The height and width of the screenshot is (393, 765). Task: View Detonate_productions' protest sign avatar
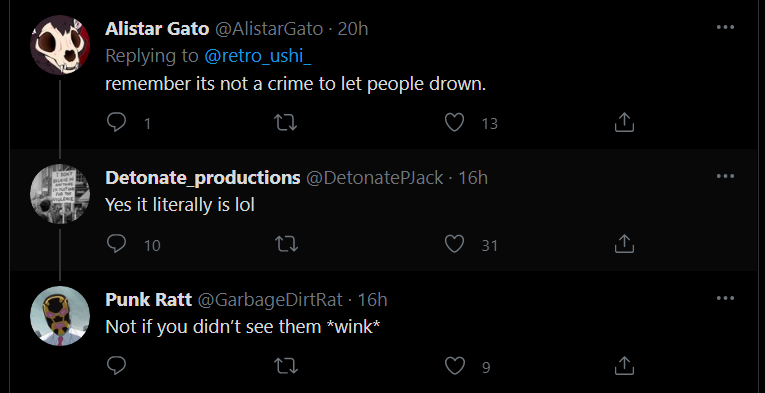tap(60, 194)
